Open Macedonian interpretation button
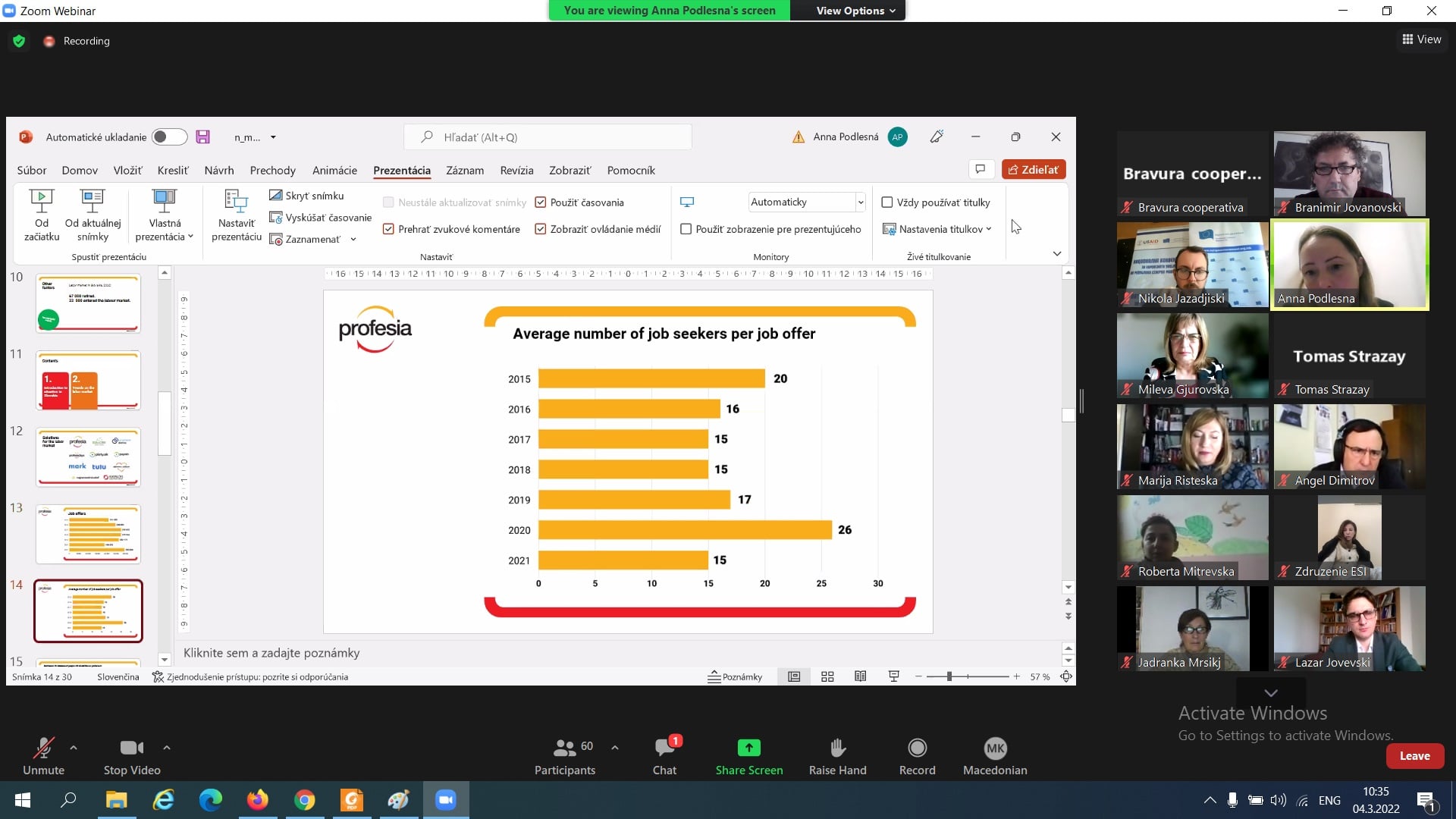 point(995,756)
